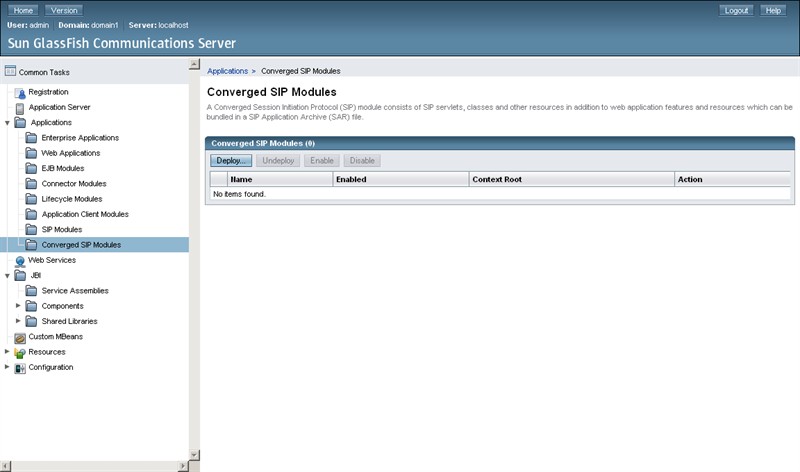Click the Enterprise Applications folder icon
Image resolution: width=800 pixels, height=472 pixels.
coord(31,138)
